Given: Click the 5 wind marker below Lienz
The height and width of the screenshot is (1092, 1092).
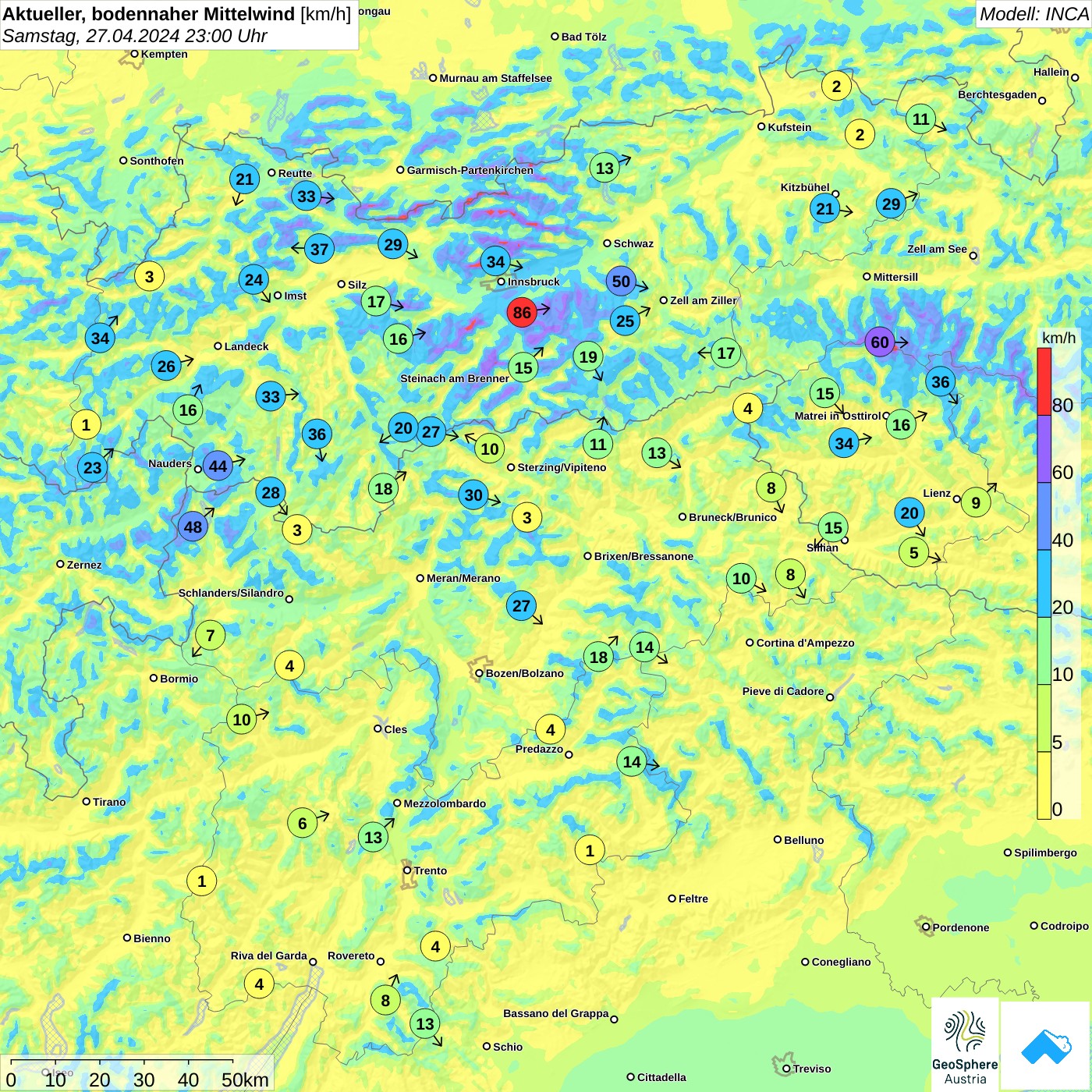Looking at the screenshot, I should click(914, 552).
